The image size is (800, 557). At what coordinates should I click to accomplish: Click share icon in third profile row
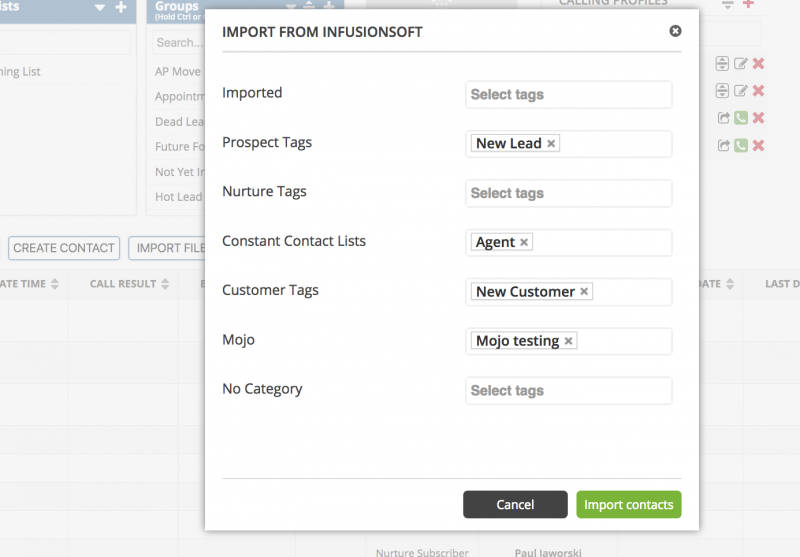[x=723, y=118]
